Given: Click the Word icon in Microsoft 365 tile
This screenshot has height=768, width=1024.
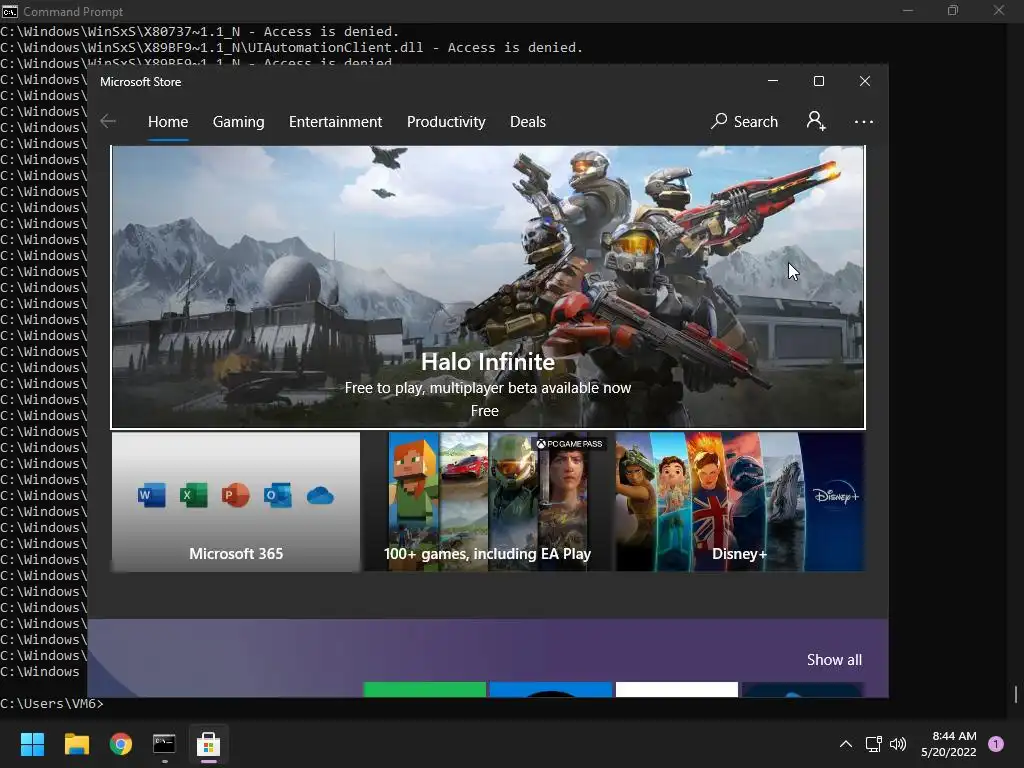Looking at the screenshot, I should (x=152, y=496).
